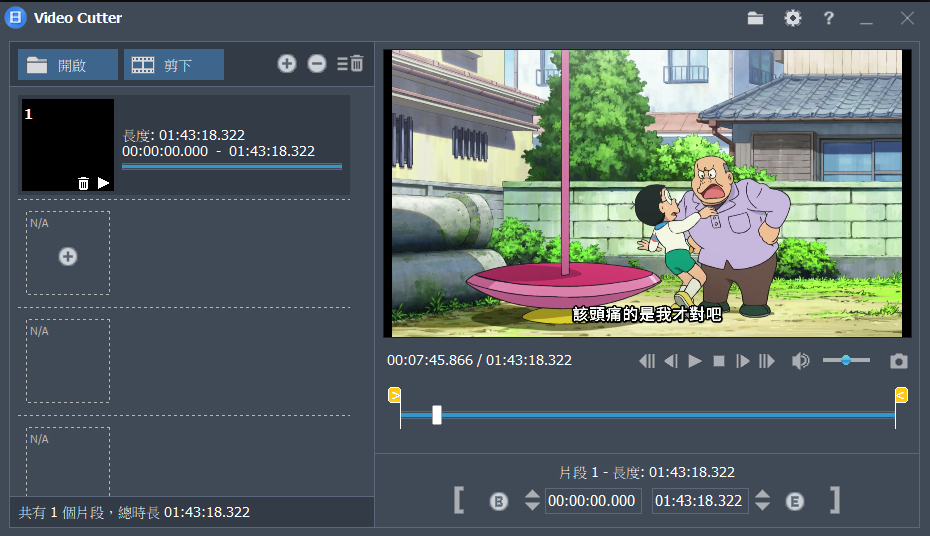This screenshot has height=536, width=930.
Task: Clear all segments with list trash icon
Action: tap(350, 63)
